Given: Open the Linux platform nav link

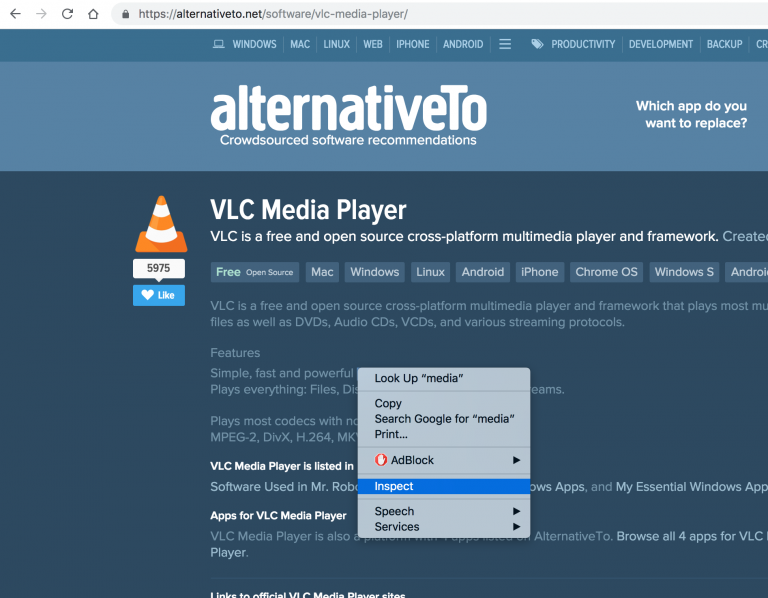Looking at the screenshot, I should [336, 44].
